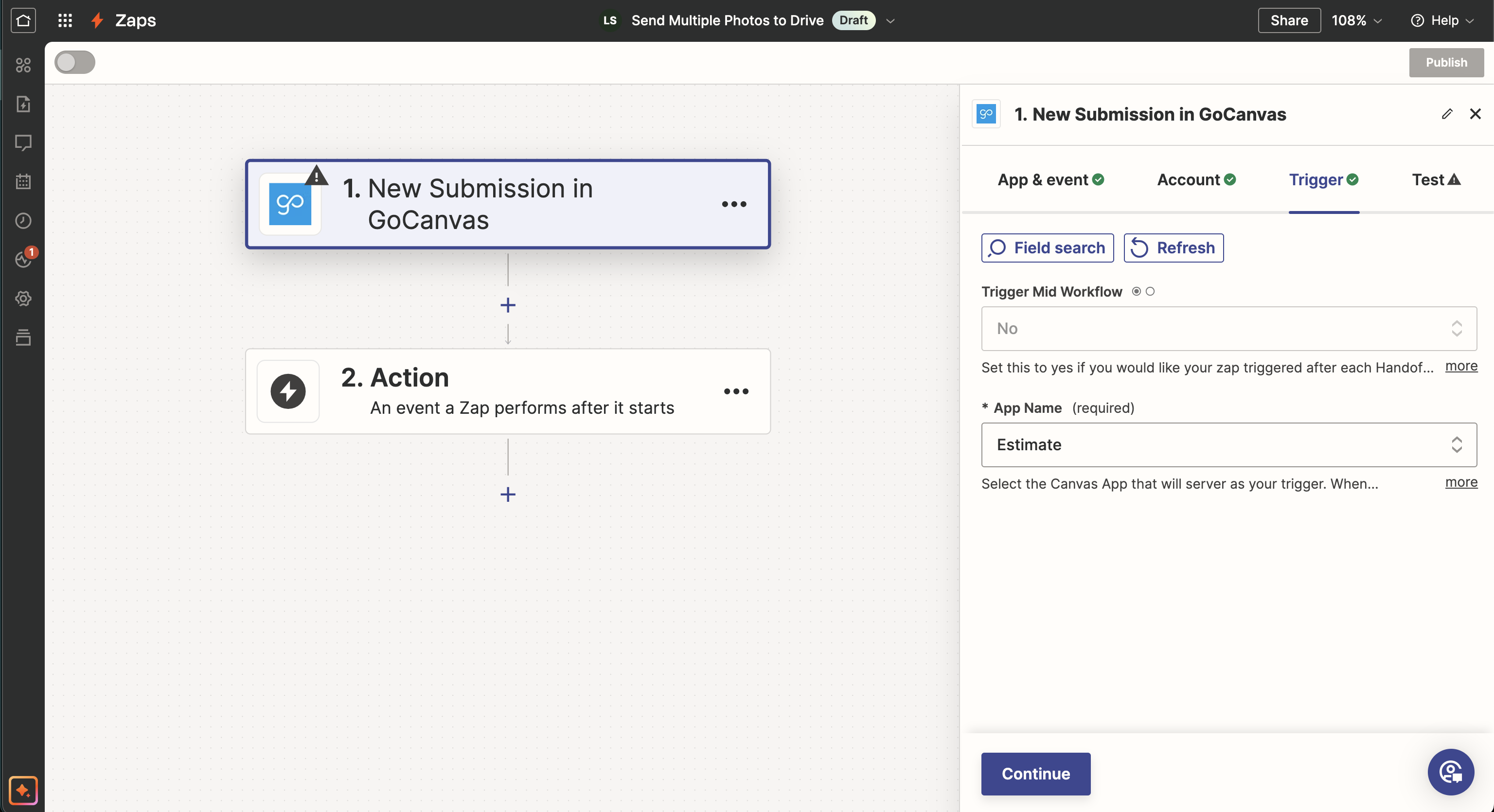Open the apps grid menu

(x=65, y=20)
